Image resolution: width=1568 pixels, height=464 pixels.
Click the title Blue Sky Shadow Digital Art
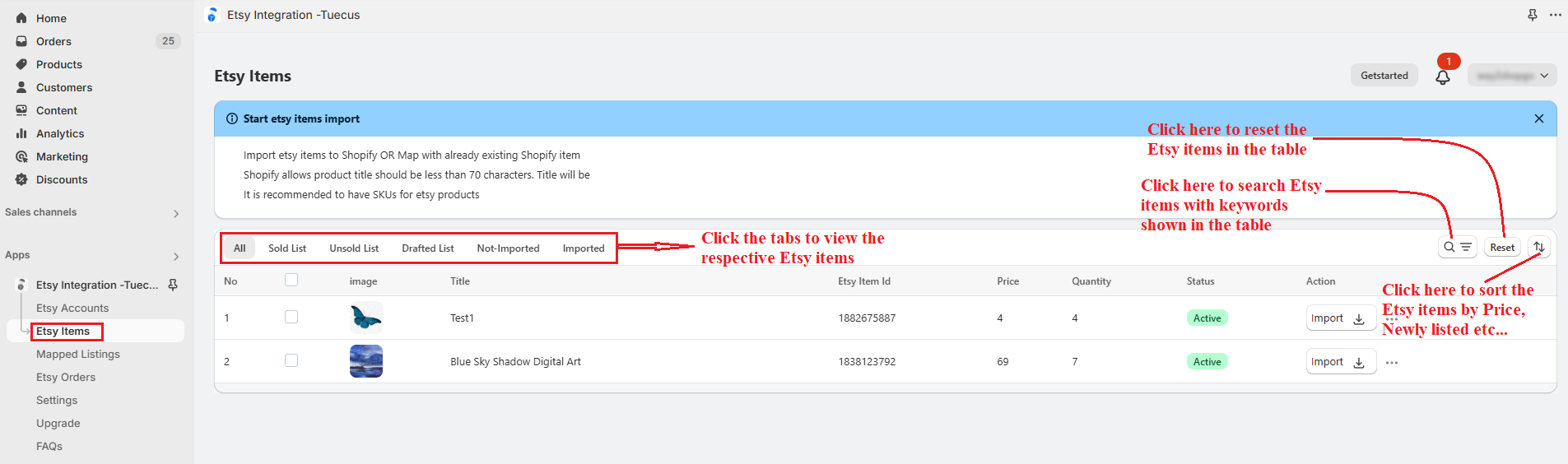pyautogui.click(x=515, y=362)
